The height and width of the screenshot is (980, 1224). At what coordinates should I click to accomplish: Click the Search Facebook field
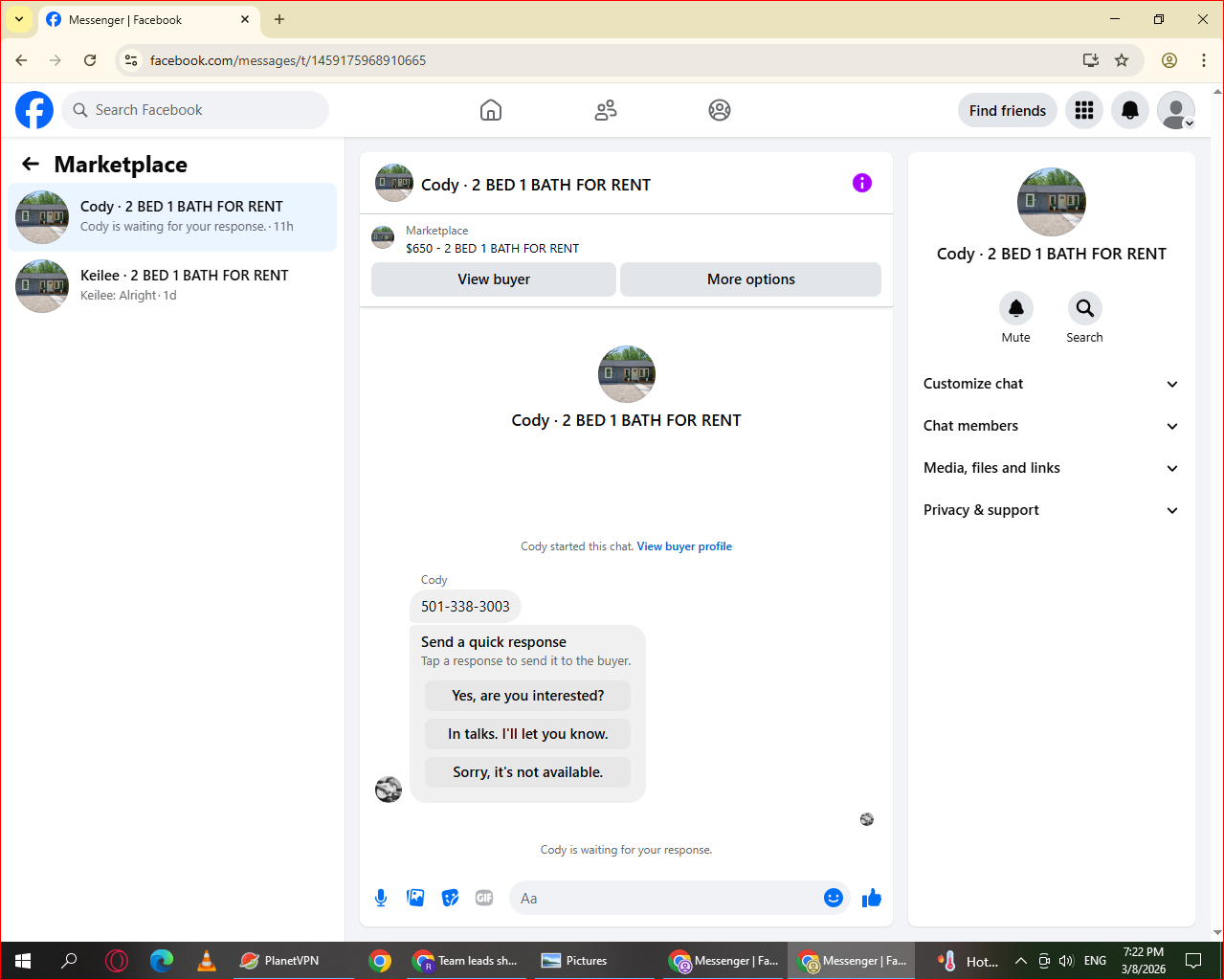click(195, 110)
